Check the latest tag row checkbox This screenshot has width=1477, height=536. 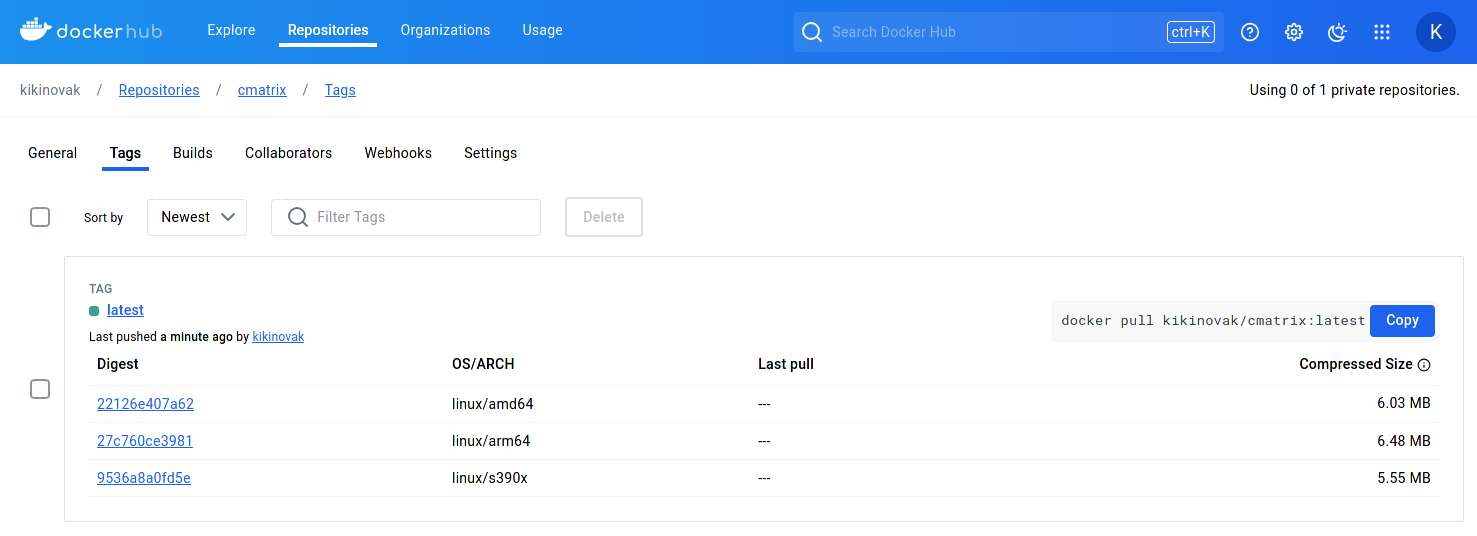tap(40, 389)
